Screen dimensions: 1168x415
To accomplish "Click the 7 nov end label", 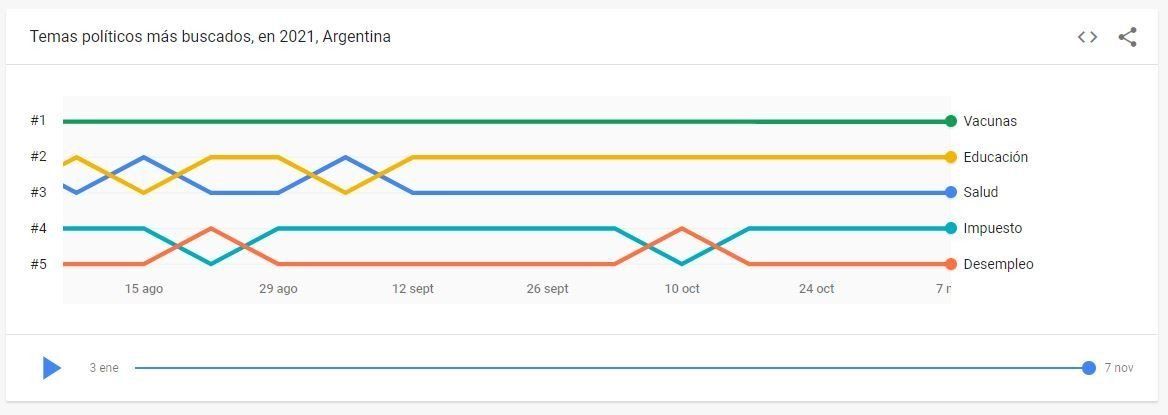I will 1119,368.
